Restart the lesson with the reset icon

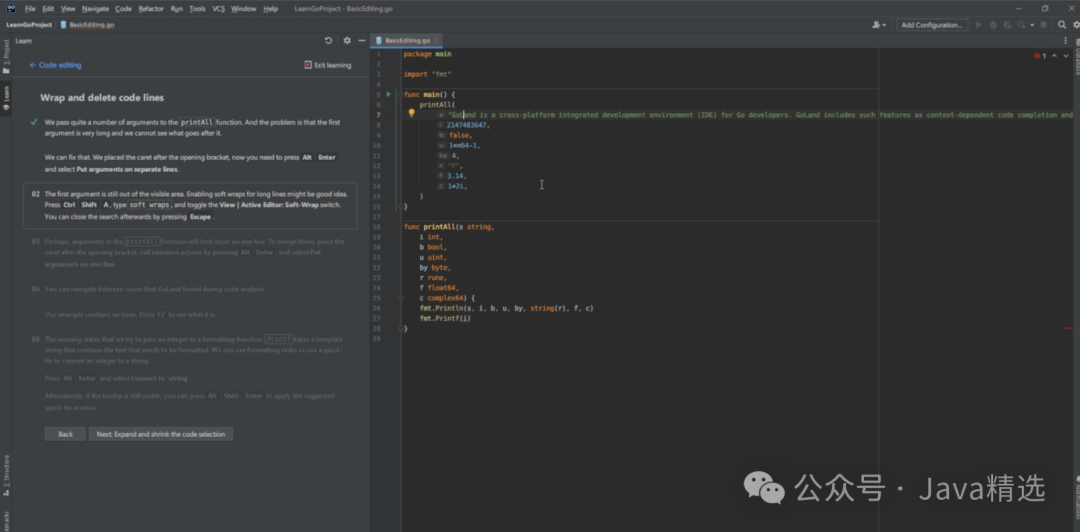point(329,41)
